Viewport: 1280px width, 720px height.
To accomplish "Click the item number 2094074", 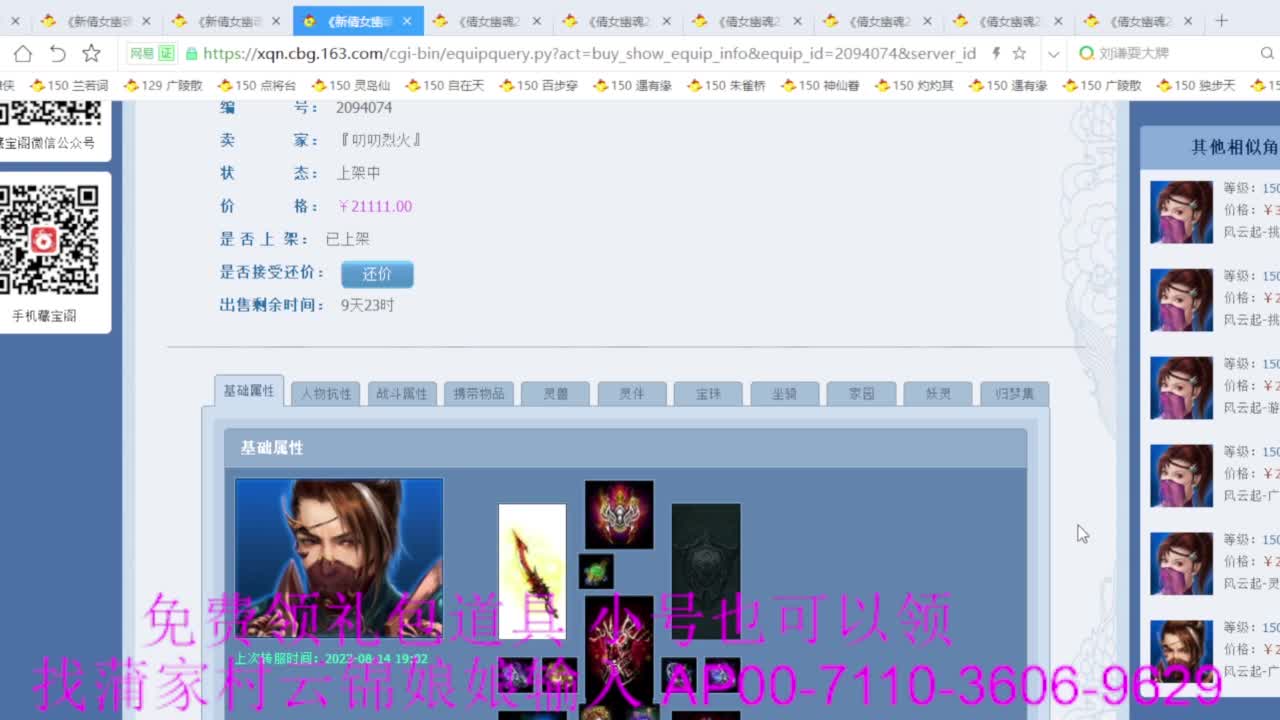I will (x=364, y=107).
